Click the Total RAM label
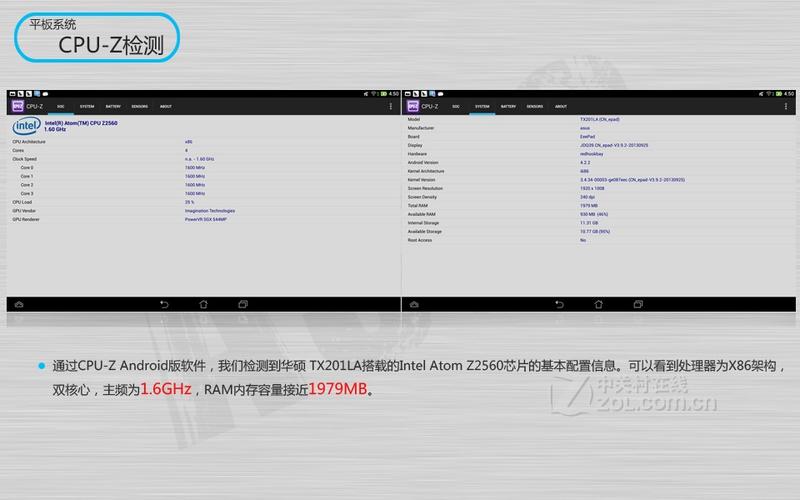Viewport: 800px width, 500px height. point(417,206)
